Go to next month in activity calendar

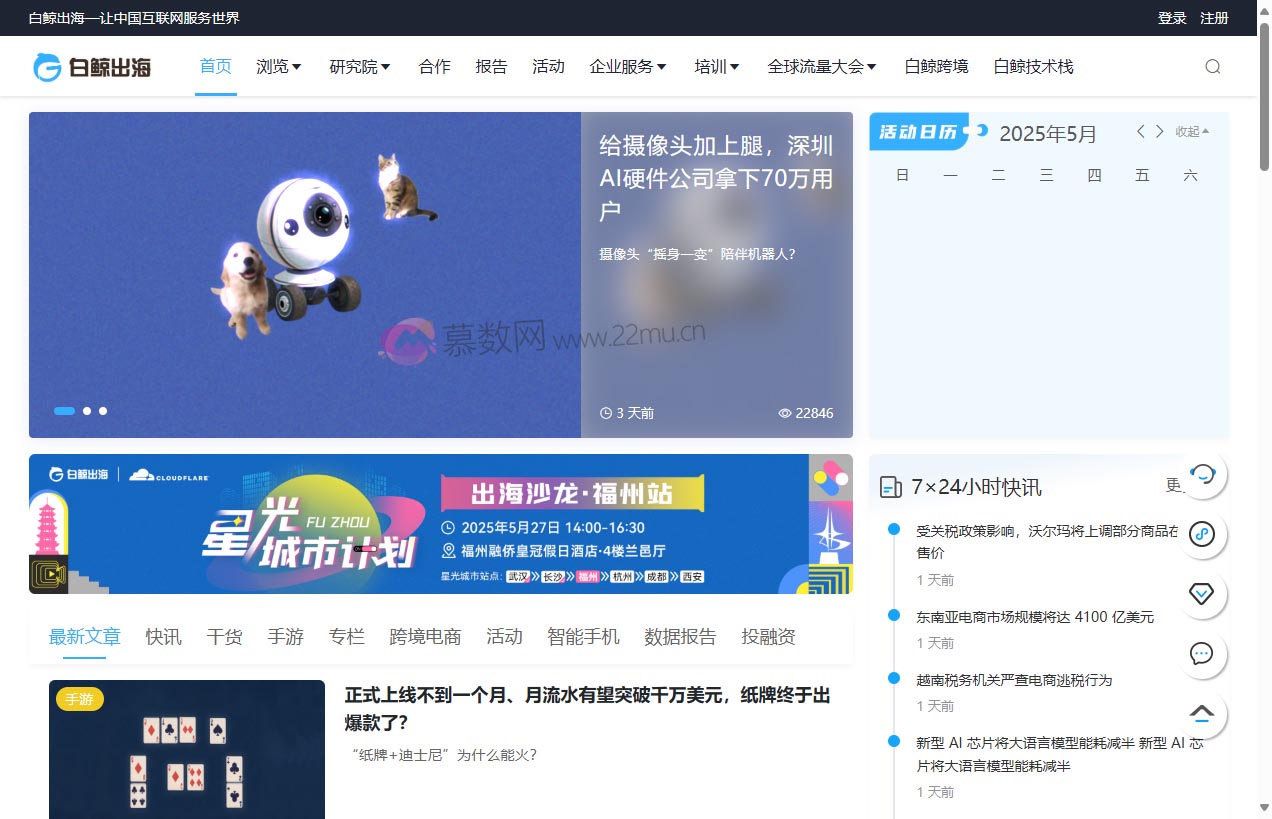coord(1160,132)
